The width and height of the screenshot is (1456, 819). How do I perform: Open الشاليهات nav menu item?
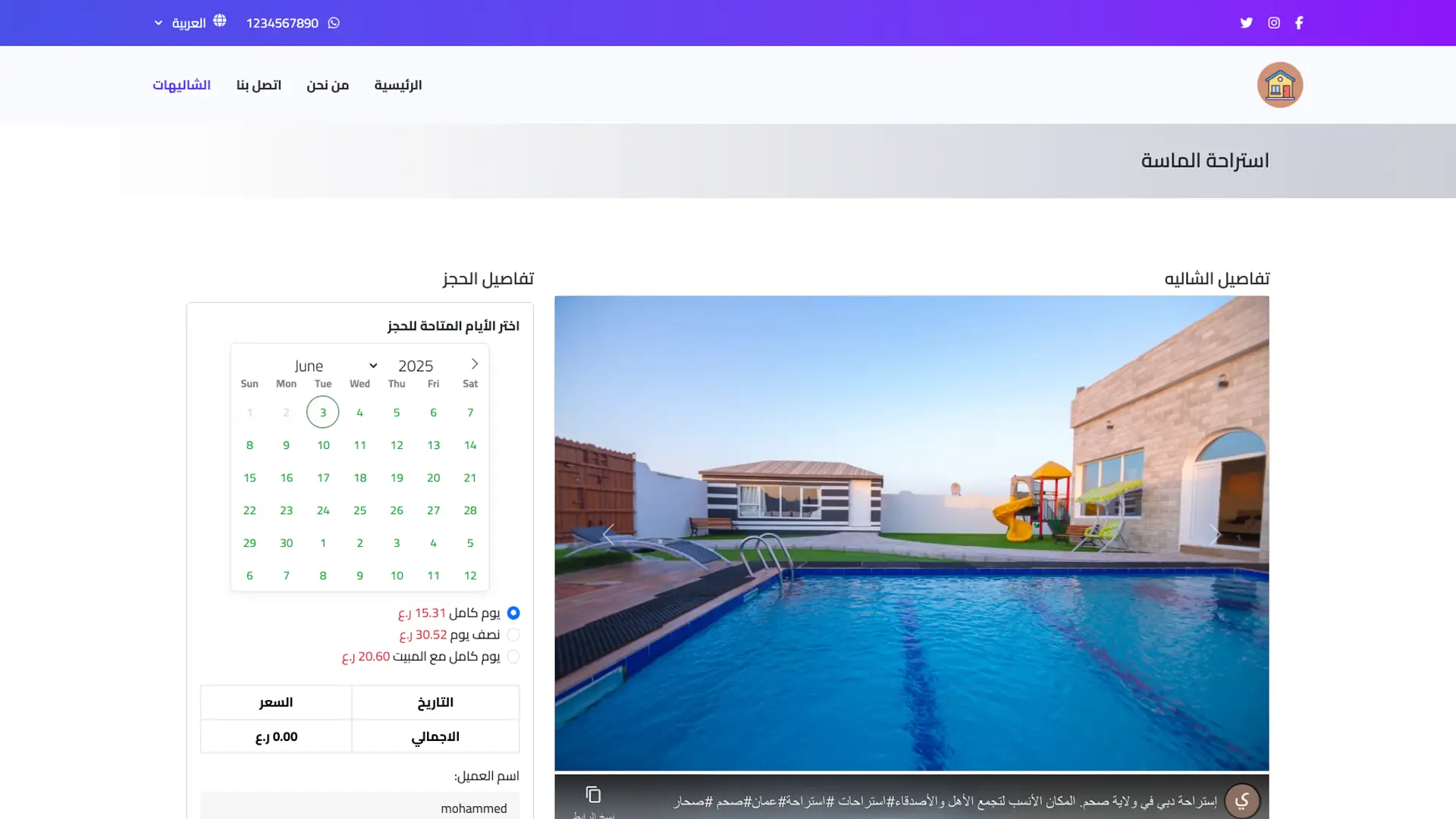coord(181,85)
